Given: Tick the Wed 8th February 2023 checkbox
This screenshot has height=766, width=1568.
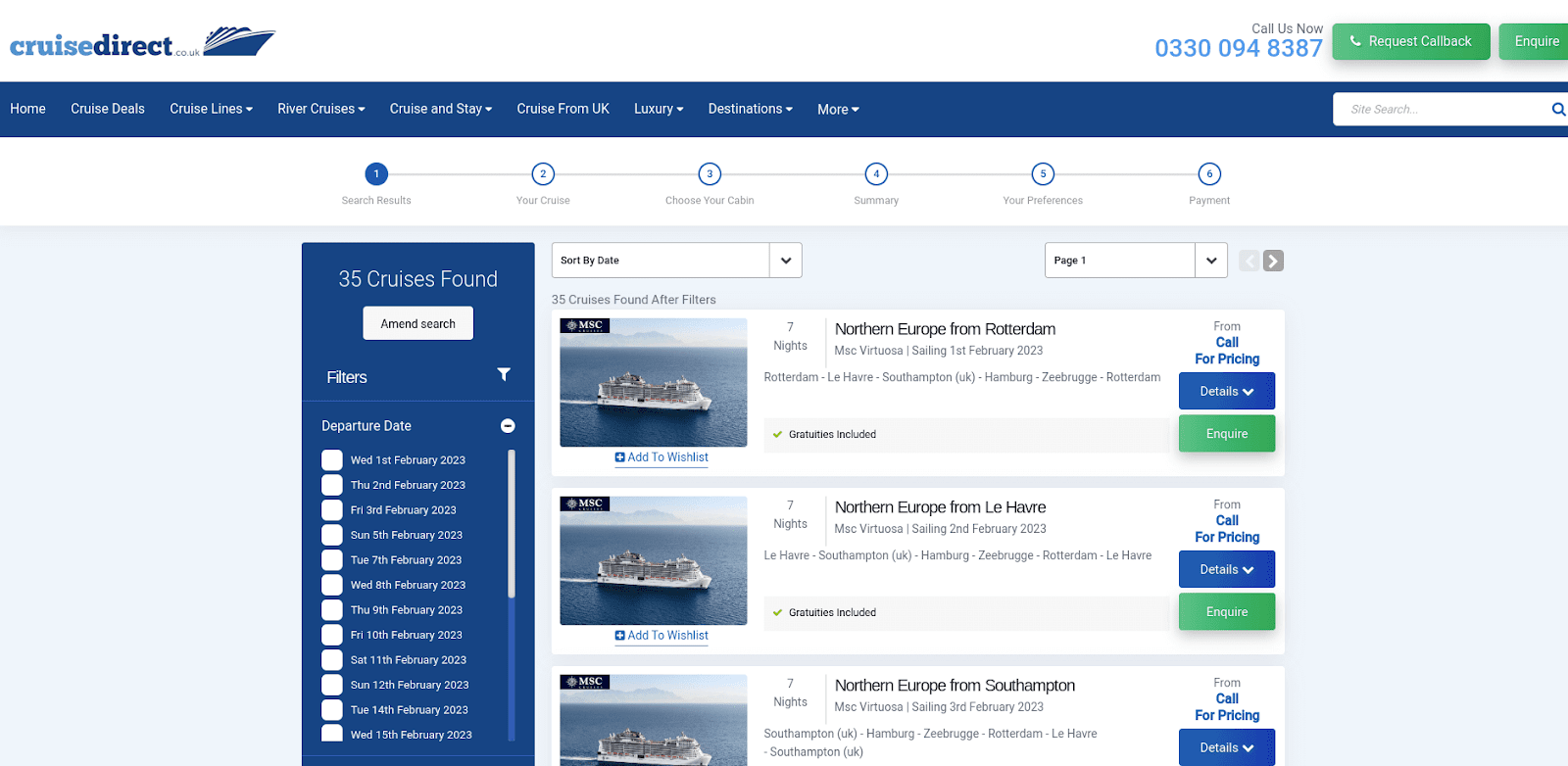Looking at the screenshot, I should pos(332,585).
